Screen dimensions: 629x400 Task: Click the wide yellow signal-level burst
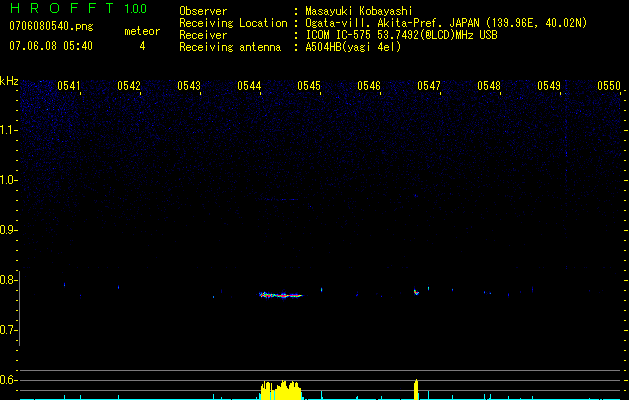point(280,390)
